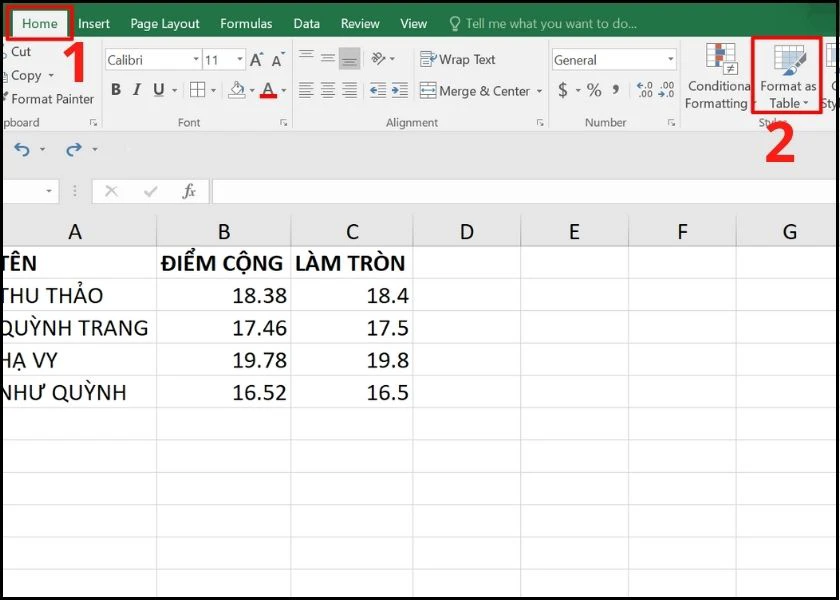Align text right

(349, 90)
